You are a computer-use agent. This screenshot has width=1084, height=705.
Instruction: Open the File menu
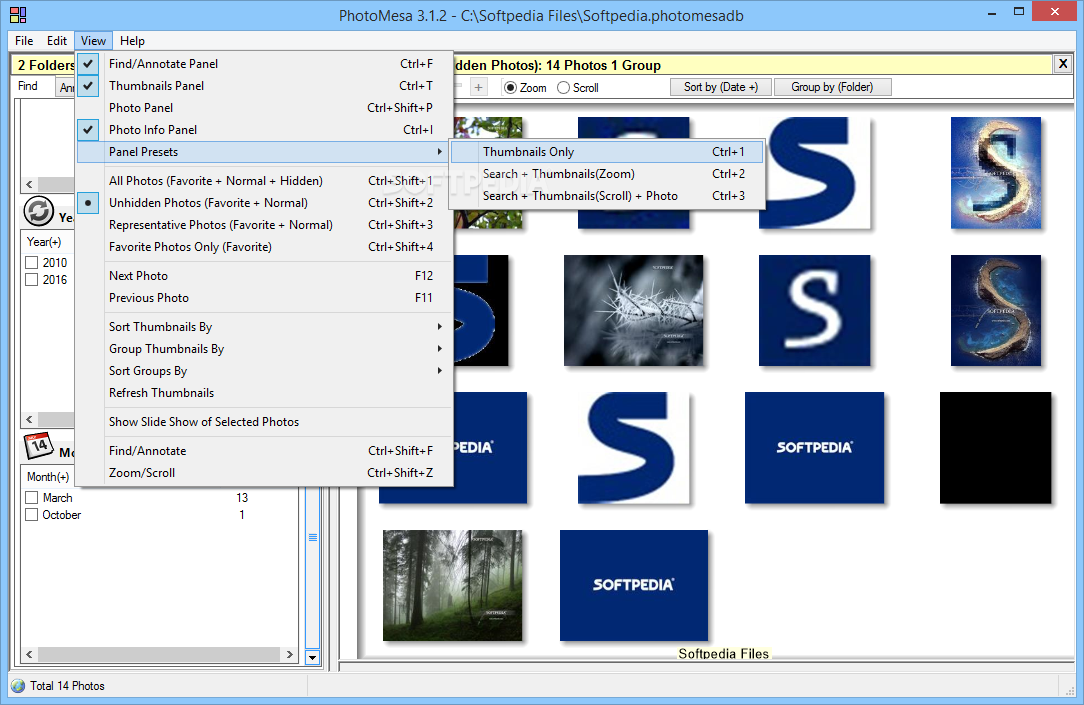24,41
